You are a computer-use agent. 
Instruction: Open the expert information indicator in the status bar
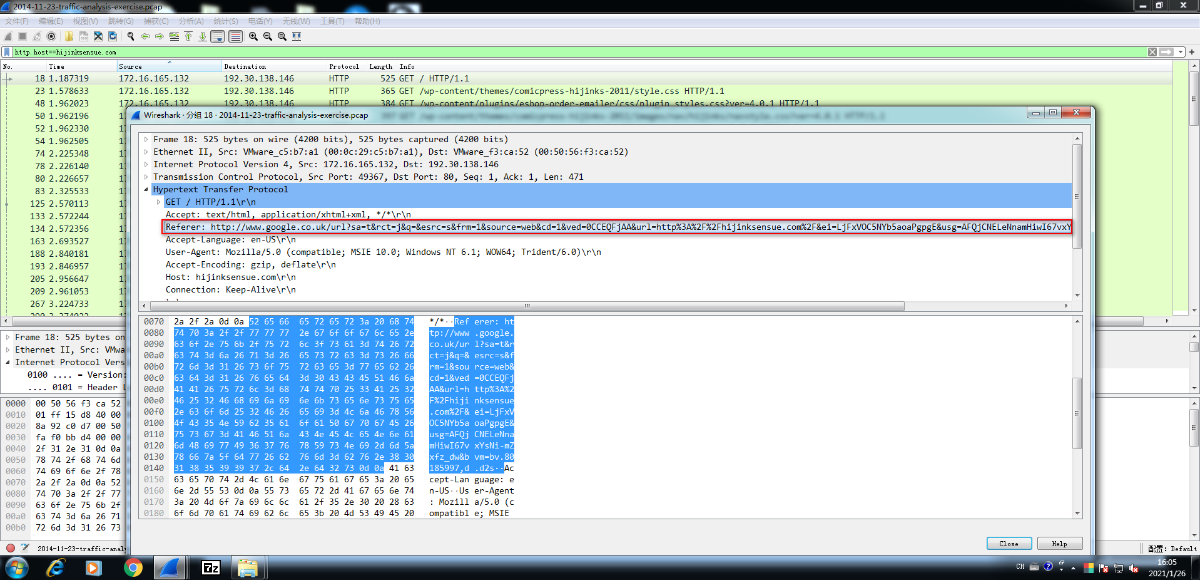tap(9, 549)
